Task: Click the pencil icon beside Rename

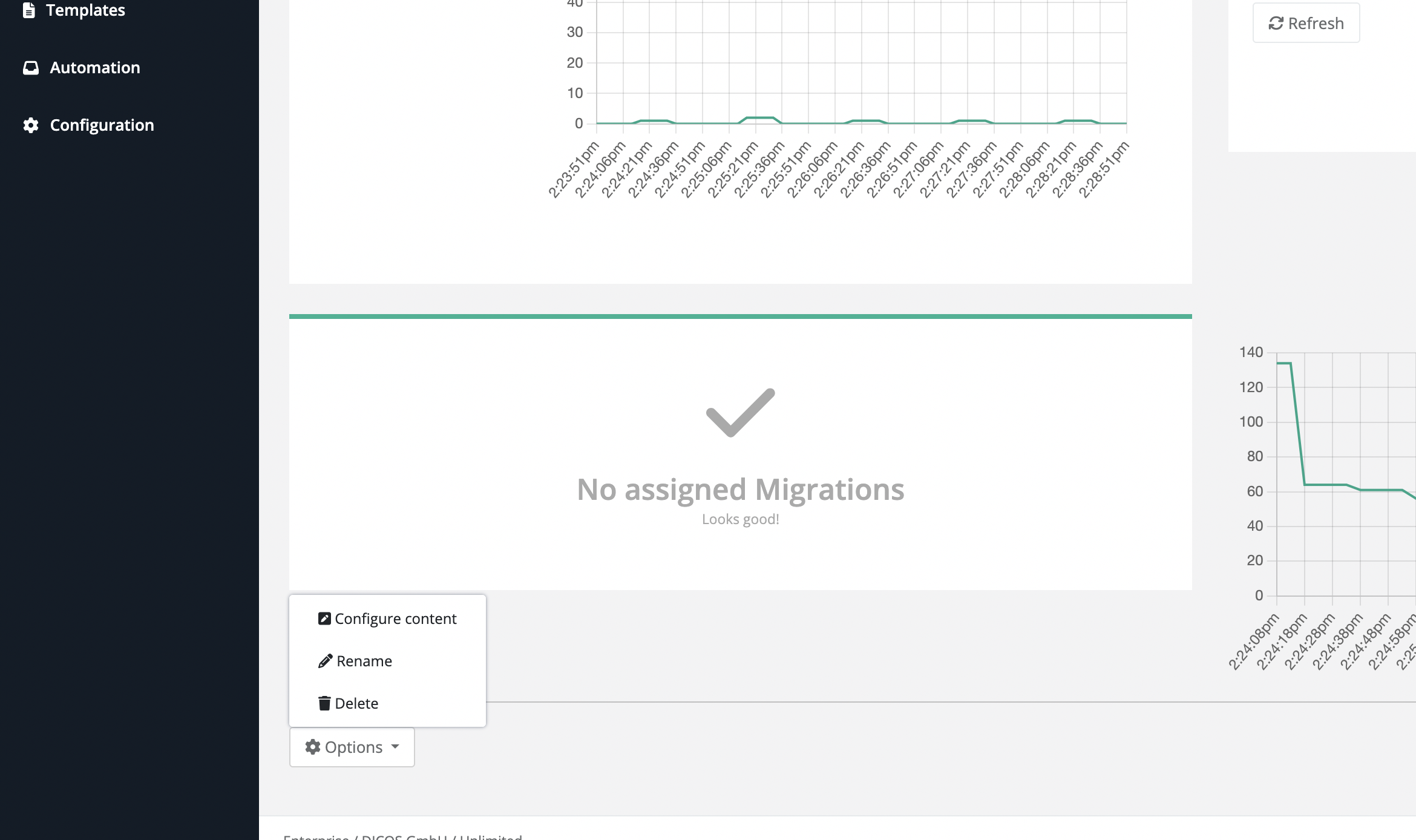Action: [325, 660]
